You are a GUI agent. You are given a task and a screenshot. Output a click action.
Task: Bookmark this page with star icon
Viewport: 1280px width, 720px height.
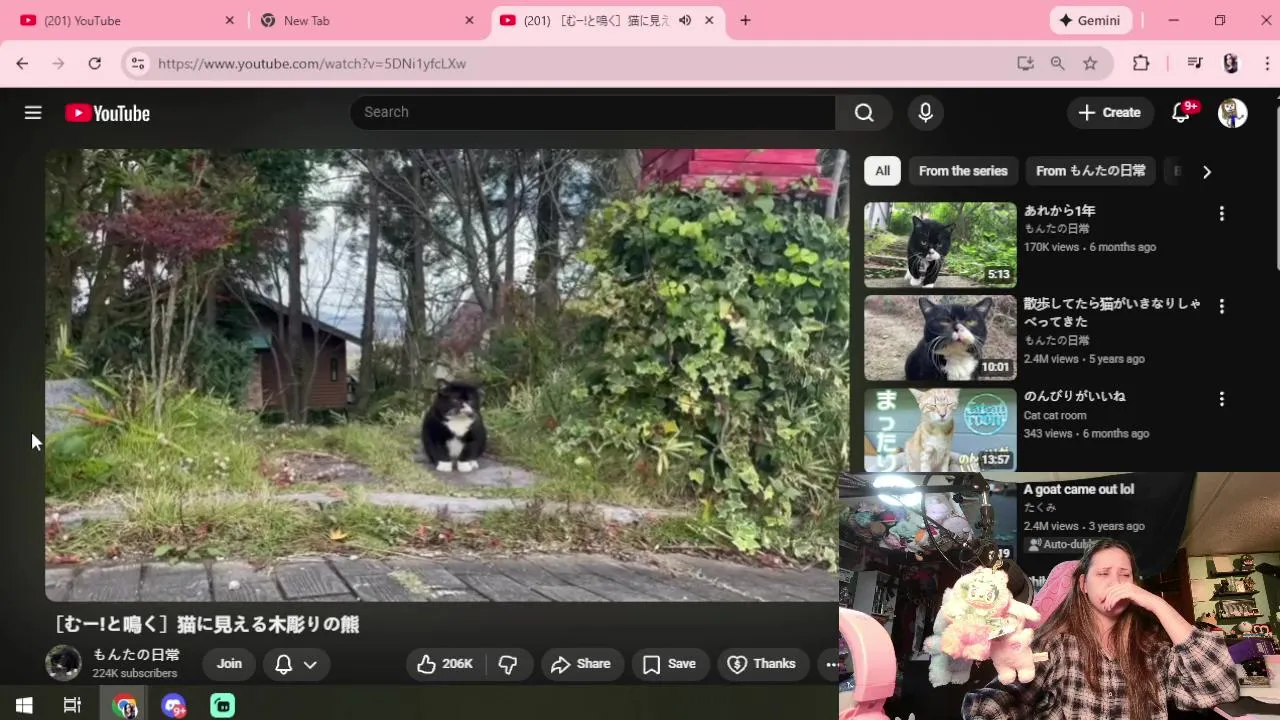[x=1090, y=63]
